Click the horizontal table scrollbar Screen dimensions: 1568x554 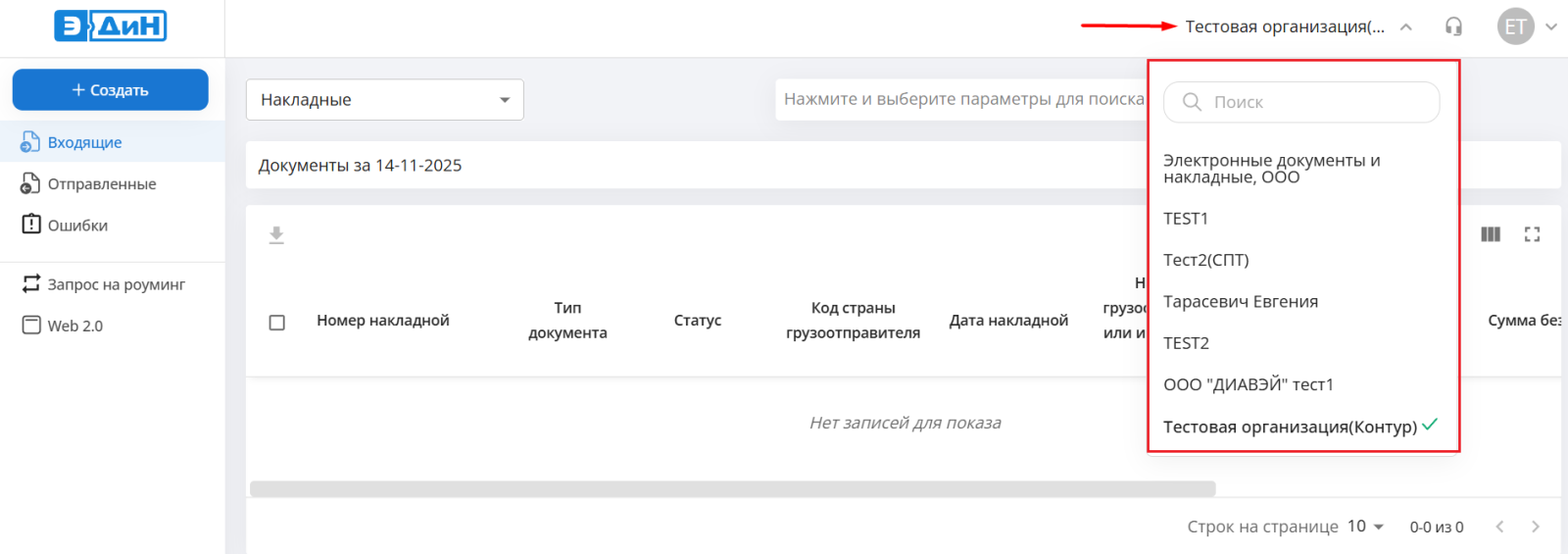[x=732, y=488]
